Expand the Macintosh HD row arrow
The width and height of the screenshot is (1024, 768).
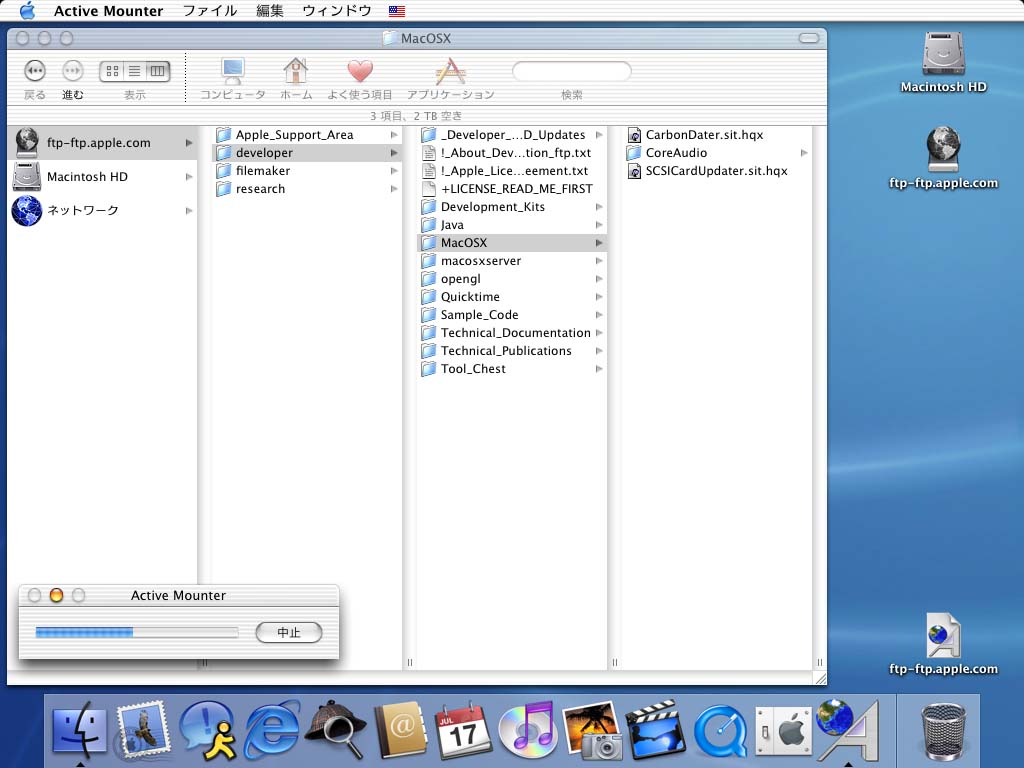click(189, 176)
